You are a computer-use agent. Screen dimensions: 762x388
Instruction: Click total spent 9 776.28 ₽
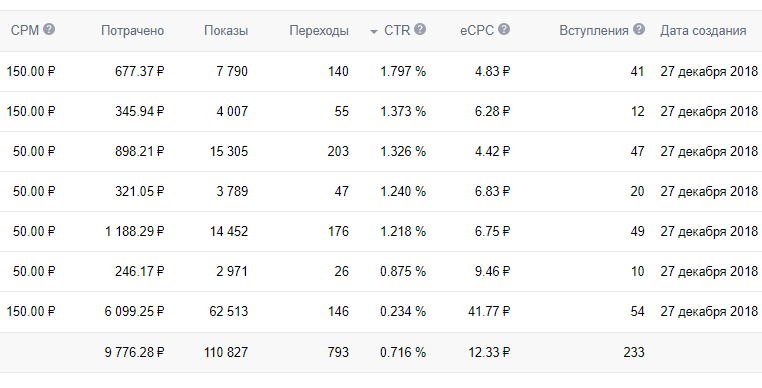[134, 352]
